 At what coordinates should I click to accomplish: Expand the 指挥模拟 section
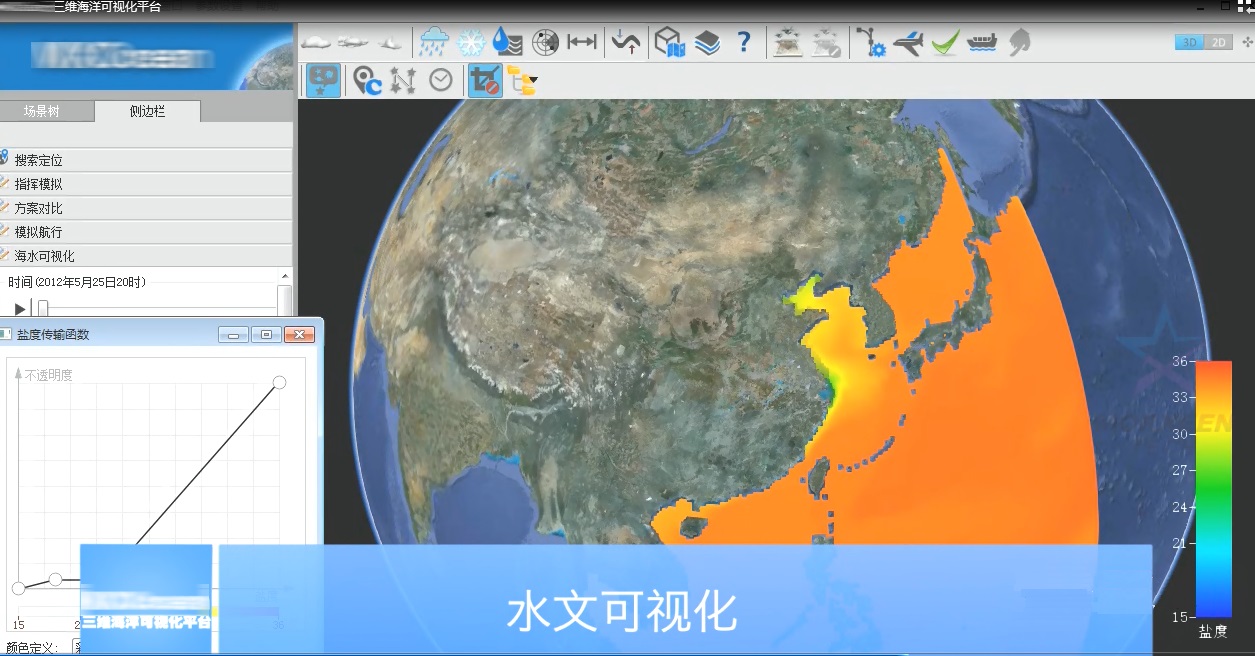(146, 184)
